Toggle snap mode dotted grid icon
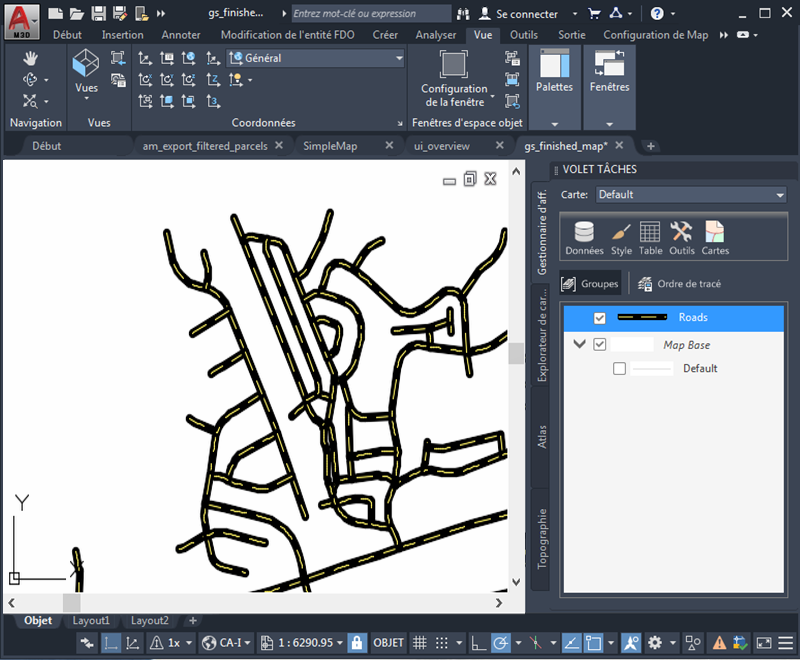 coord(442,643)
